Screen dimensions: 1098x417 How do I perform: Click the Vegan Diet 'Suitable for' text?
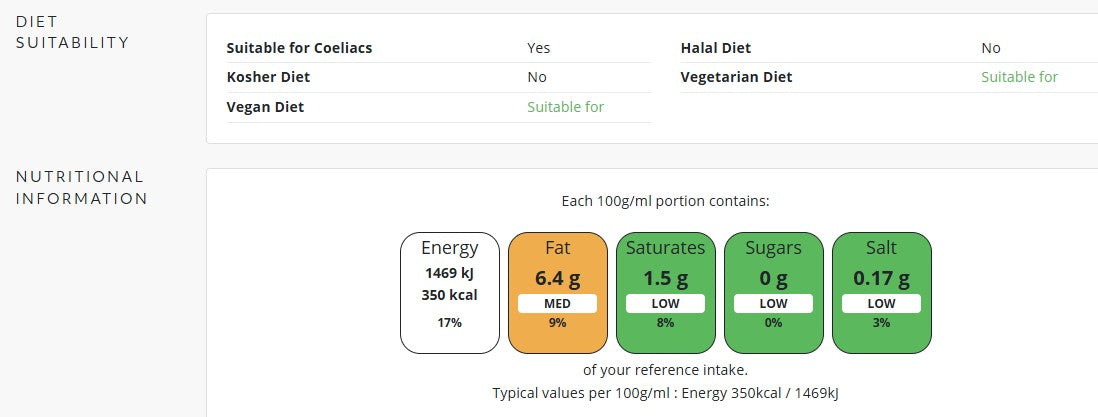click(x=565, y=107)
